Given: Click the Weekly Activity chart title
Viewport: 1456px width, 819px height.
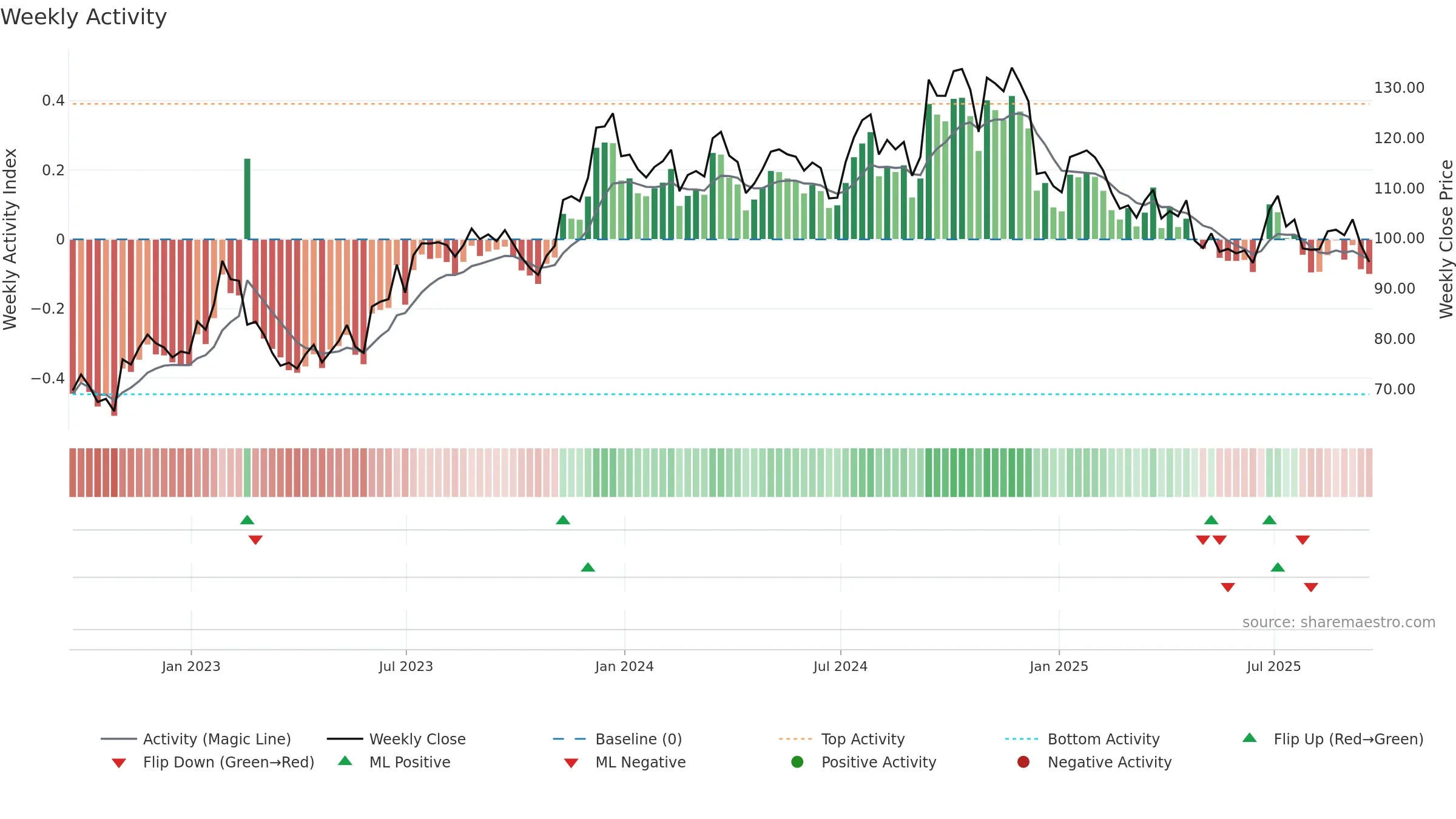Looking at the screenshot, I should point(84,18).
